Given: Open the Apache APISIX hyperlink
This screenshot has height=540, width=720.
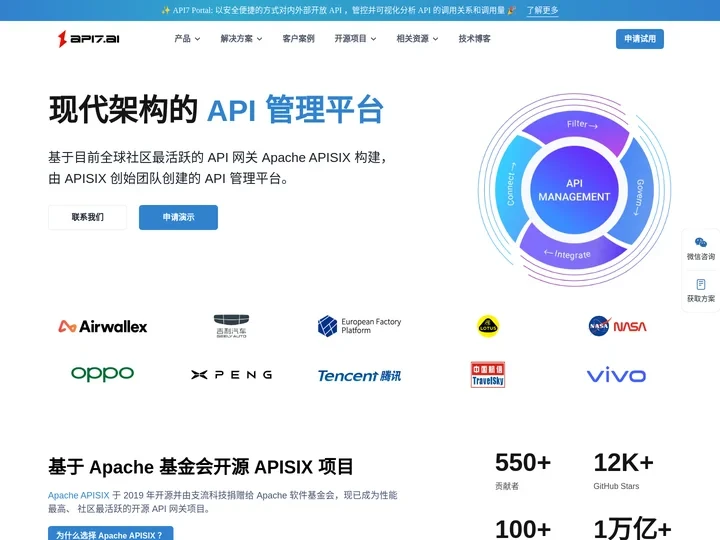Looking at the screenshot, I should 79,495.
